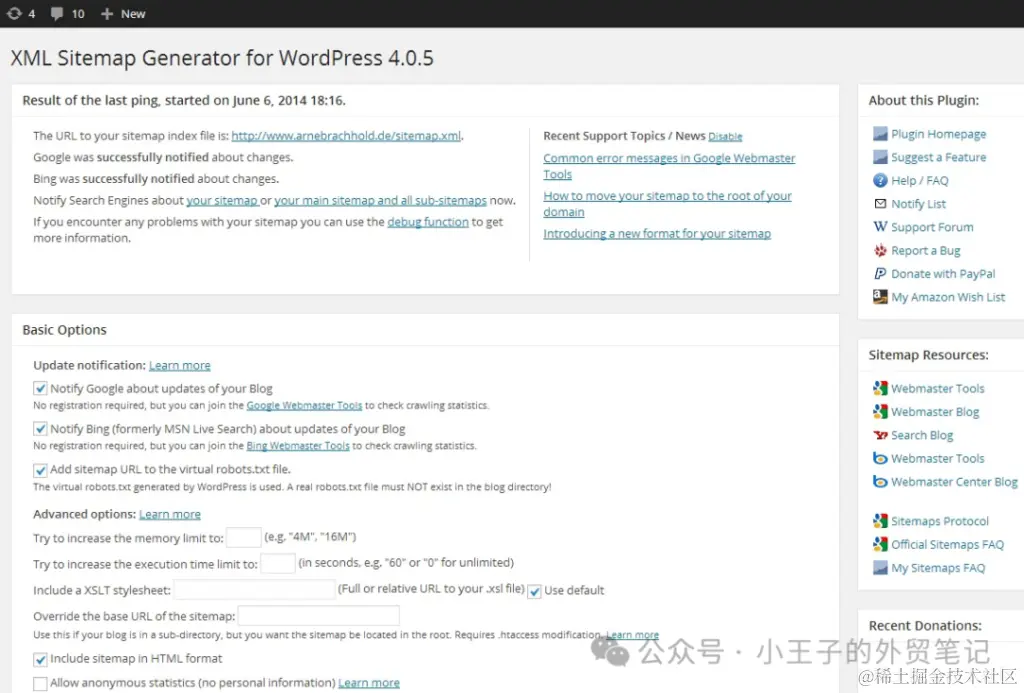Image resolution: width=1024 pixels, height=693 pixels.
Task: Open My Amazon Wish List link text
Action: click(x=948, y=297)
